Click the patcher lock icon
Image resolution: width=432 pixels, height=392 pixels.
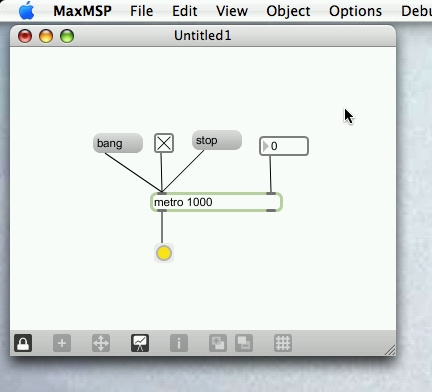(23, 343)
